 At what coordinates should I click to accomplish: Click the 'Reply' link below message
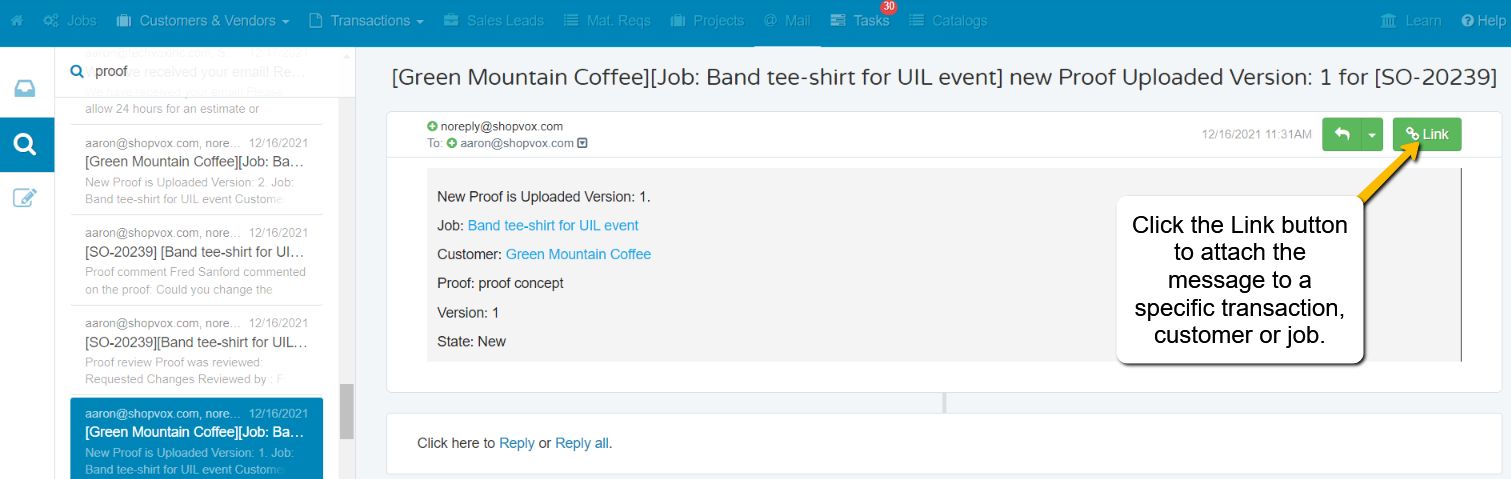click(x=517, y=443)
